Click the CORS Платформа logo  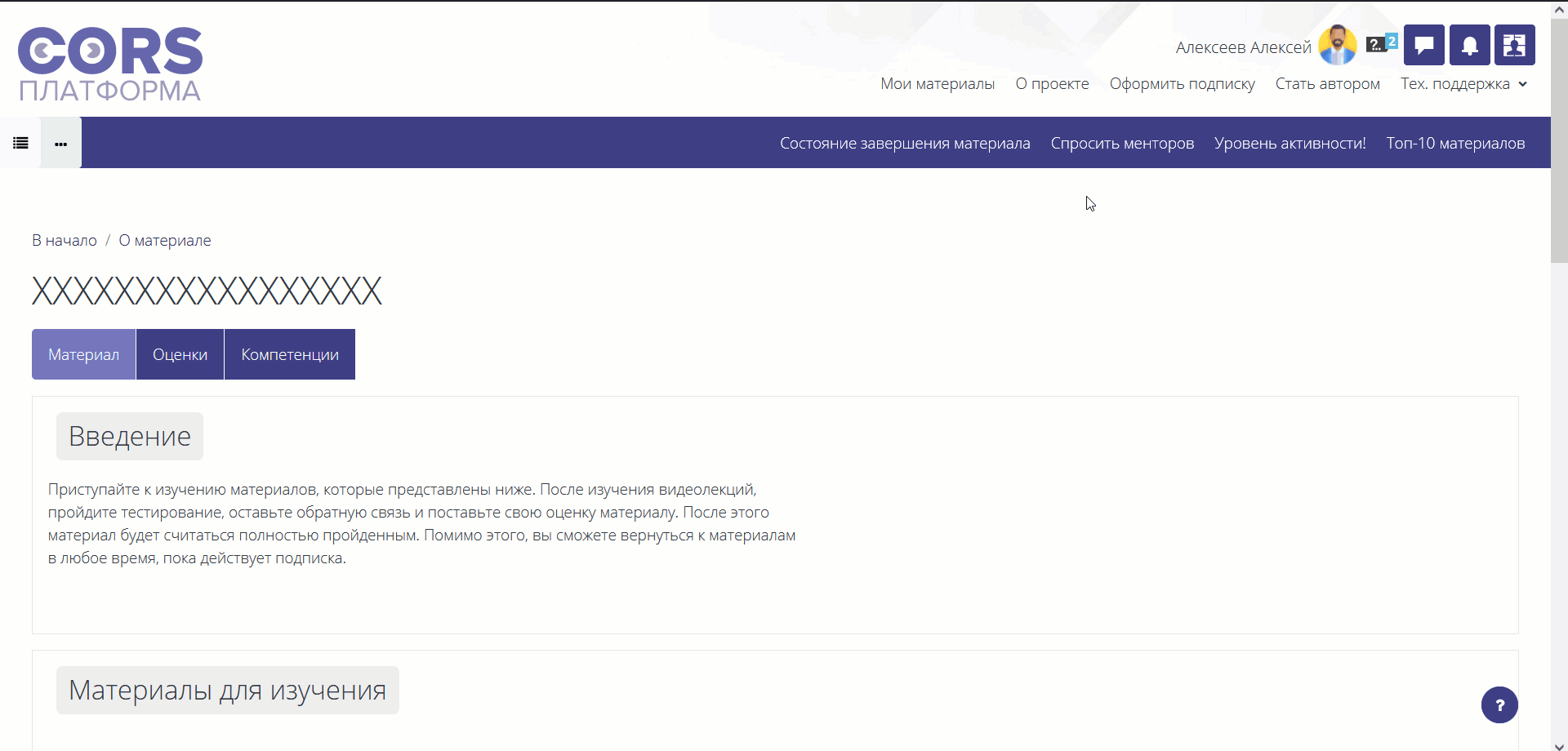pos(110,64)
